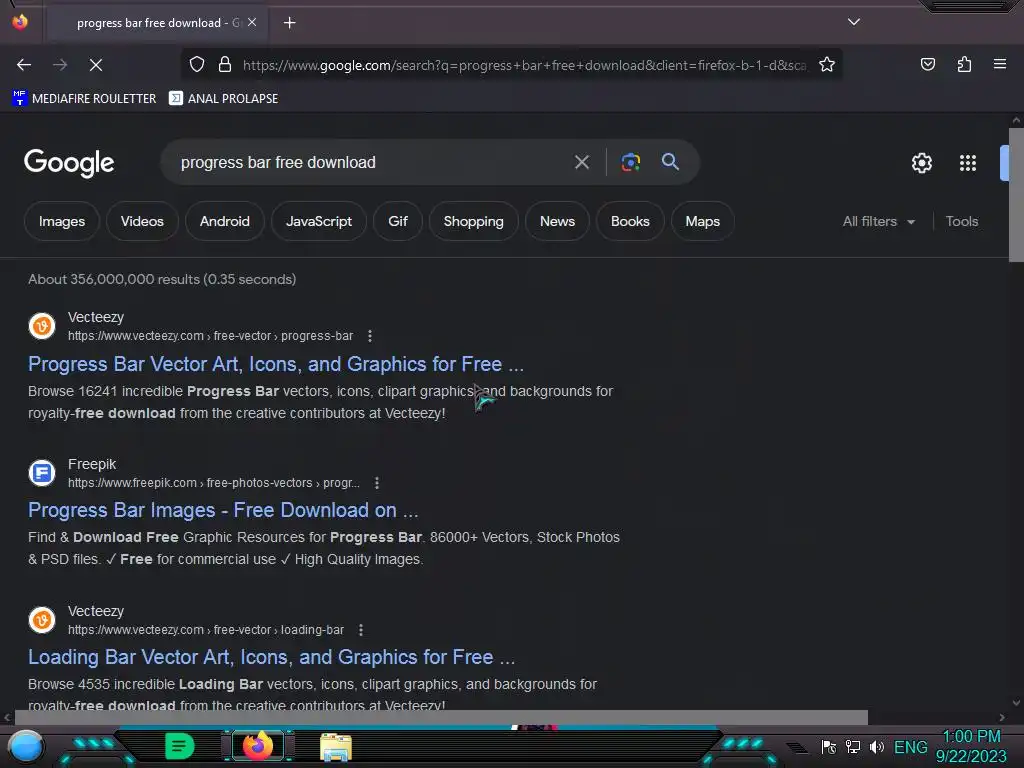Bookmark this page with the star icon
This screenshot has width=1024, height=768.
pos(827,65)
